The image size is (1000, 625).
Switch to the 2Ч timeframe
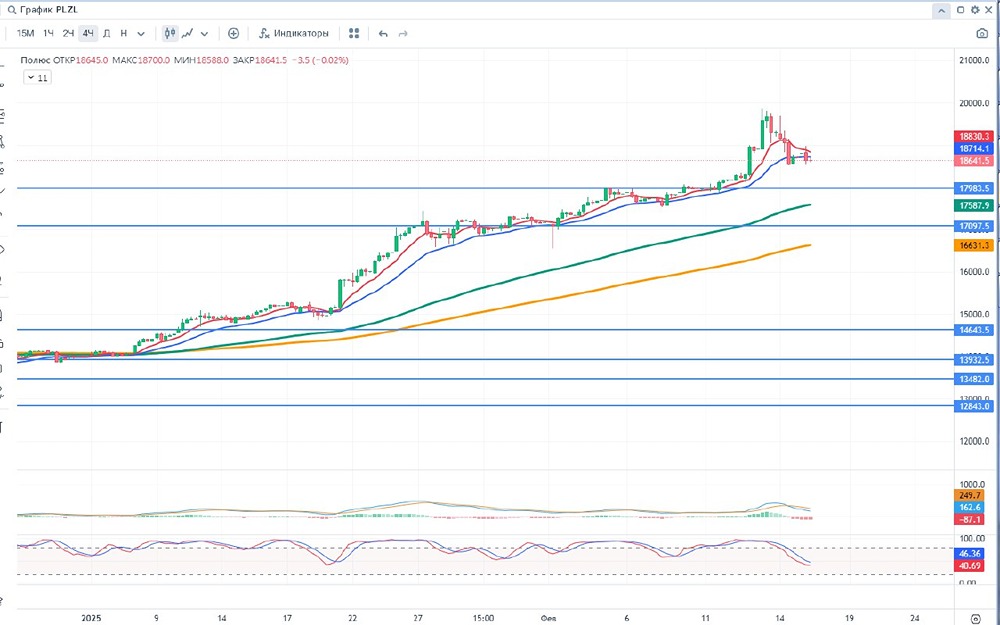click(68, 33)
